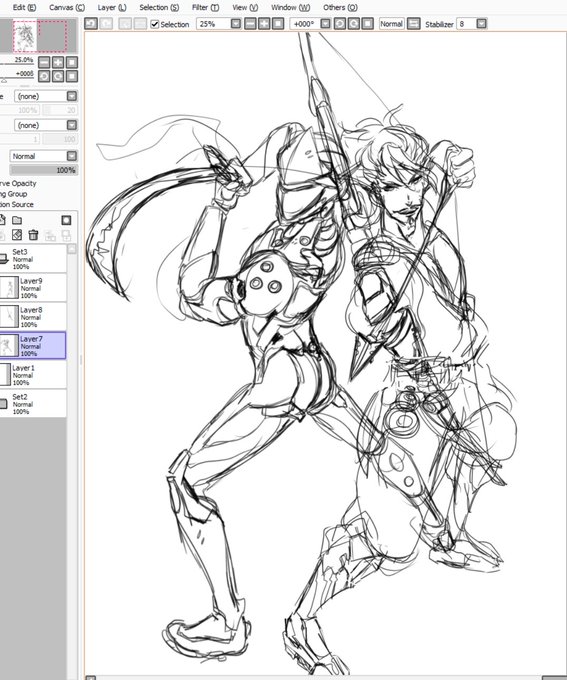The height and width of the screenshot is (680, 567).
Task: Open the layer blending mode Normal dropdown
Action: tap(72, 156)
